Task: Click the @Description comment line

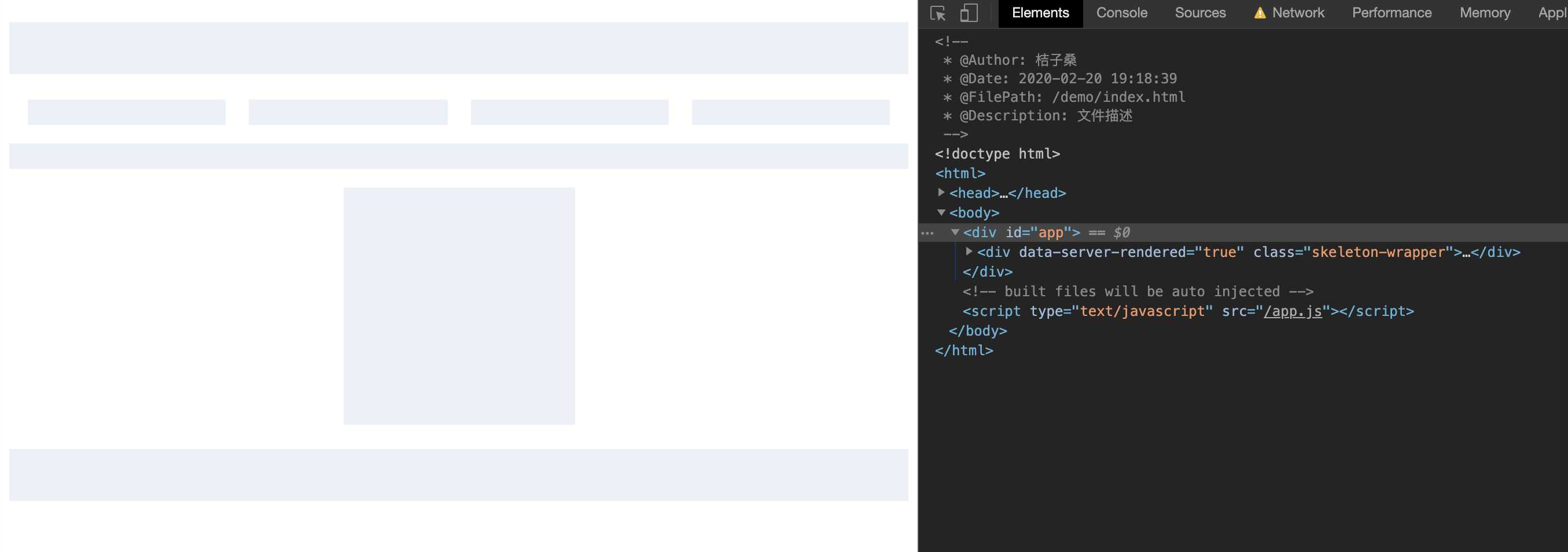Action: click(x=1037, y=116)
